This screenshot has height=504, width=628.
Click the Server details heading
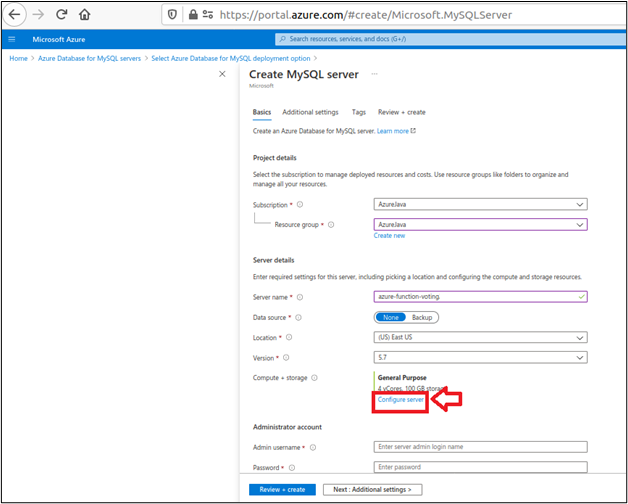[274, 260]
